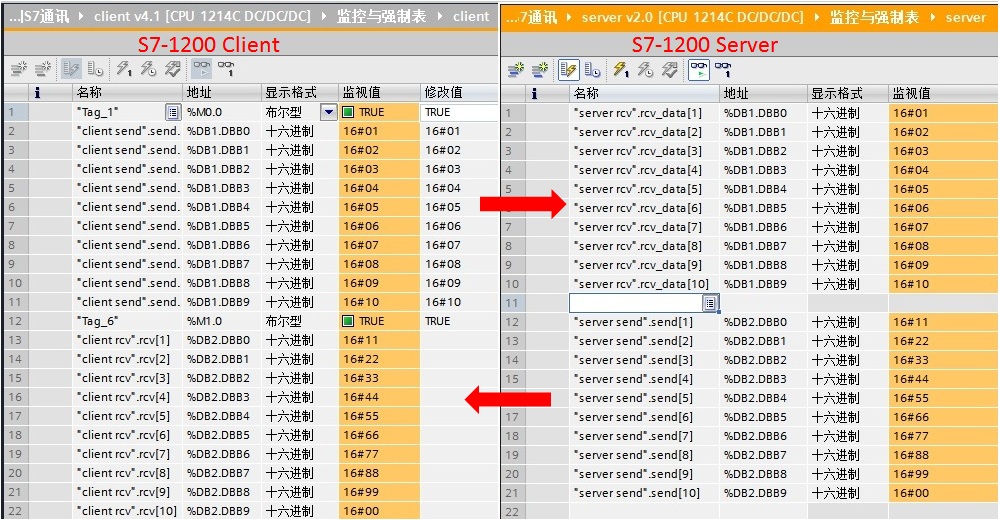Click Monitor once and now in client toolbar

pos(226,68)
